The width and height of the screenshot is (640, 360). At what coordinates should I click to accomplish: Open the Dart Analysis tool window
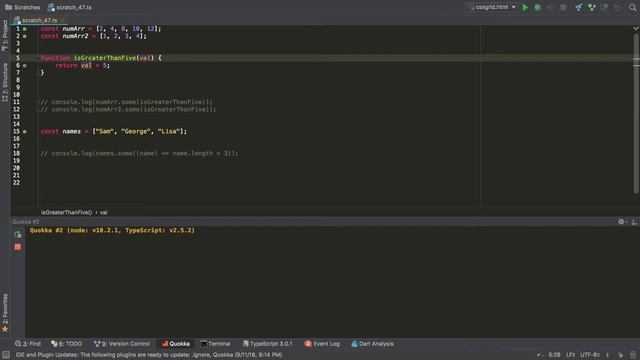click(373, 344)
